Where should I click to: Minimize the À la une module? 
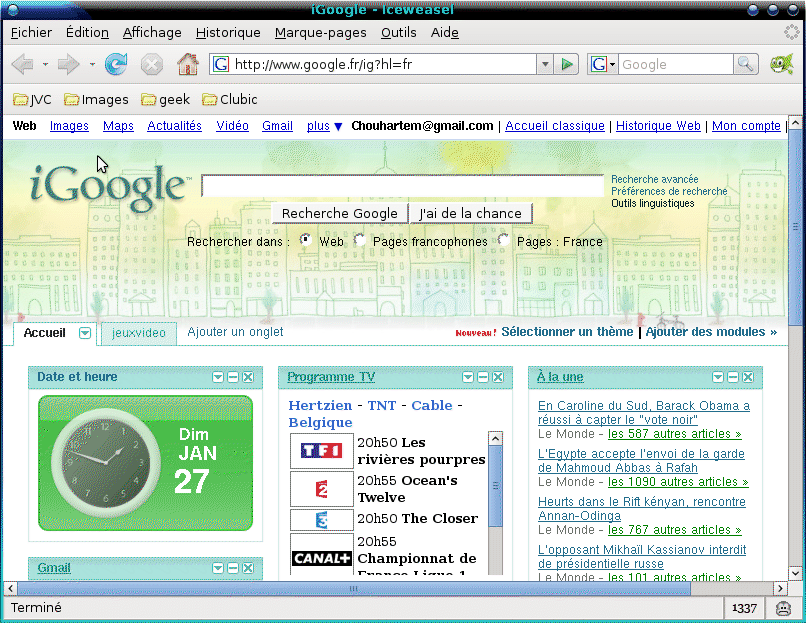point(733,377)
